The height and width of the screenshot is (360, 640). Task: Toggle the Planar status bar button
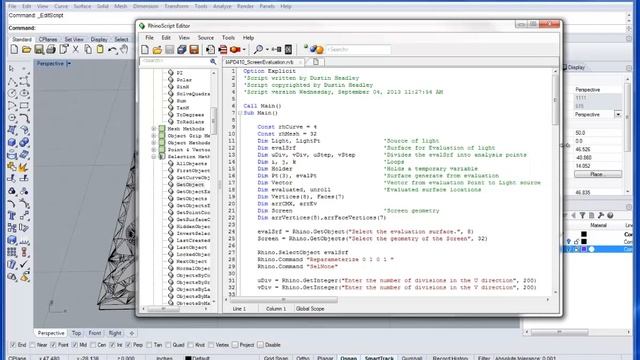click(x=325, y=358)
